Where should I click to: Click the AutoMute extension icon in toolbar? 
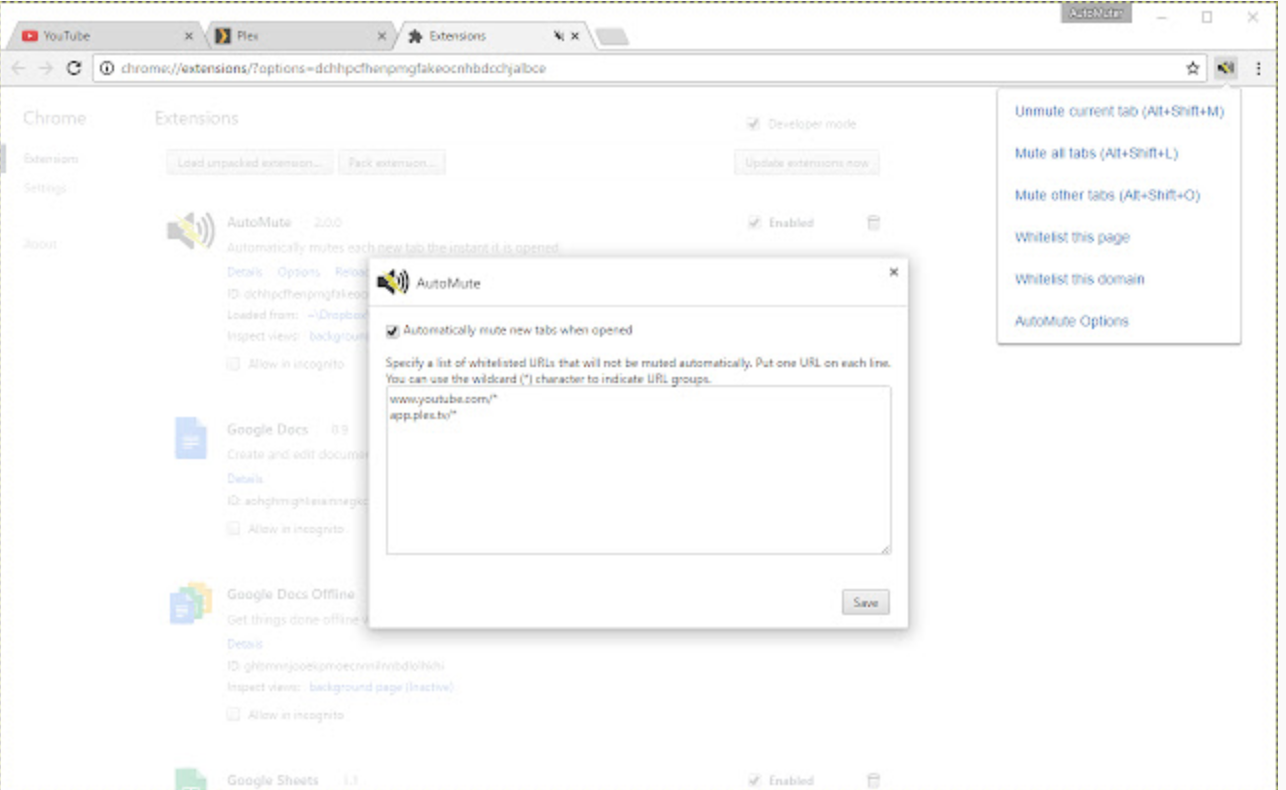tap(1225, 68)
